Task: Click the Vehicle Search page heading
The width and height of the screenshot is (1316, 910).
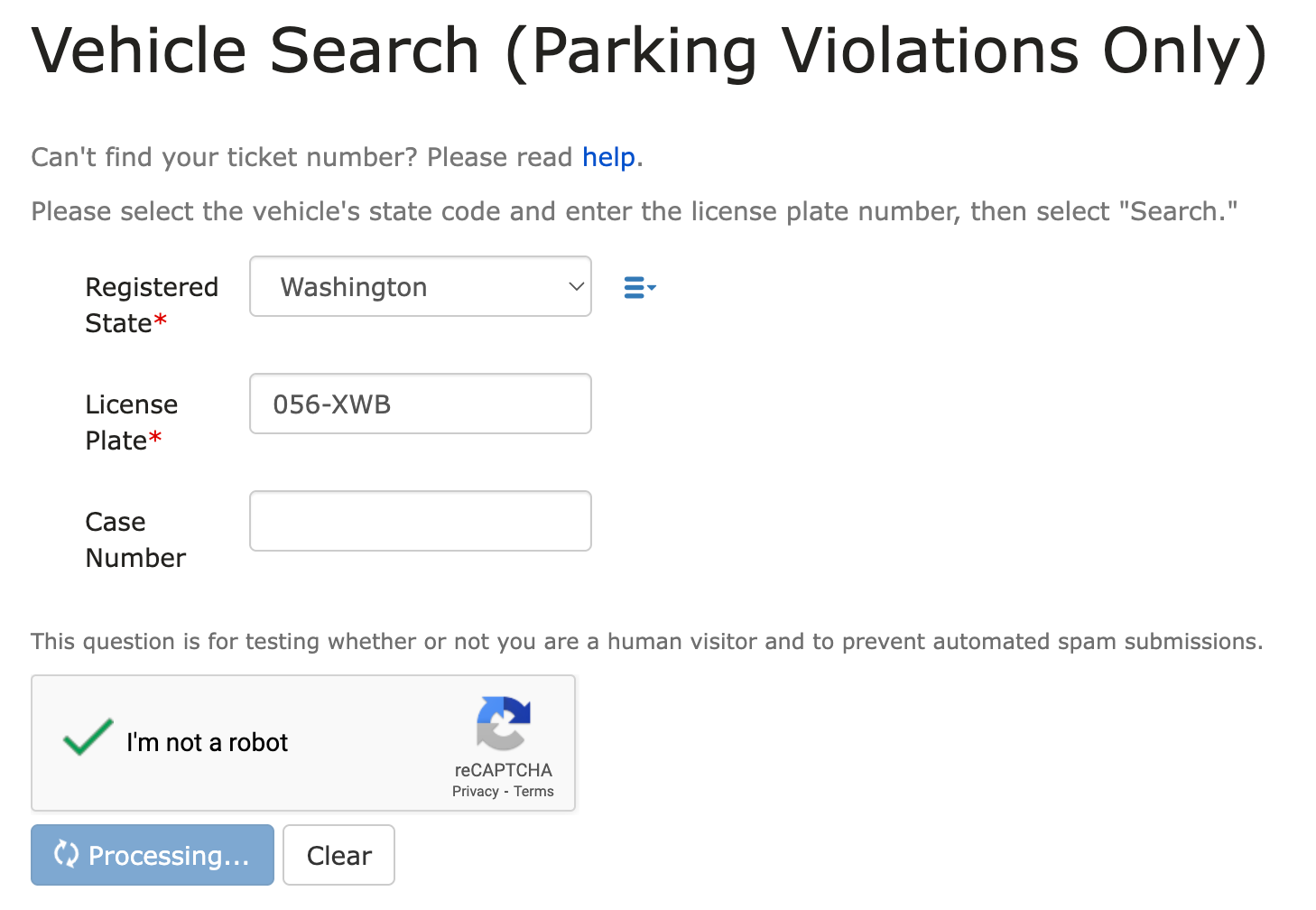Action: coord(650,51)
